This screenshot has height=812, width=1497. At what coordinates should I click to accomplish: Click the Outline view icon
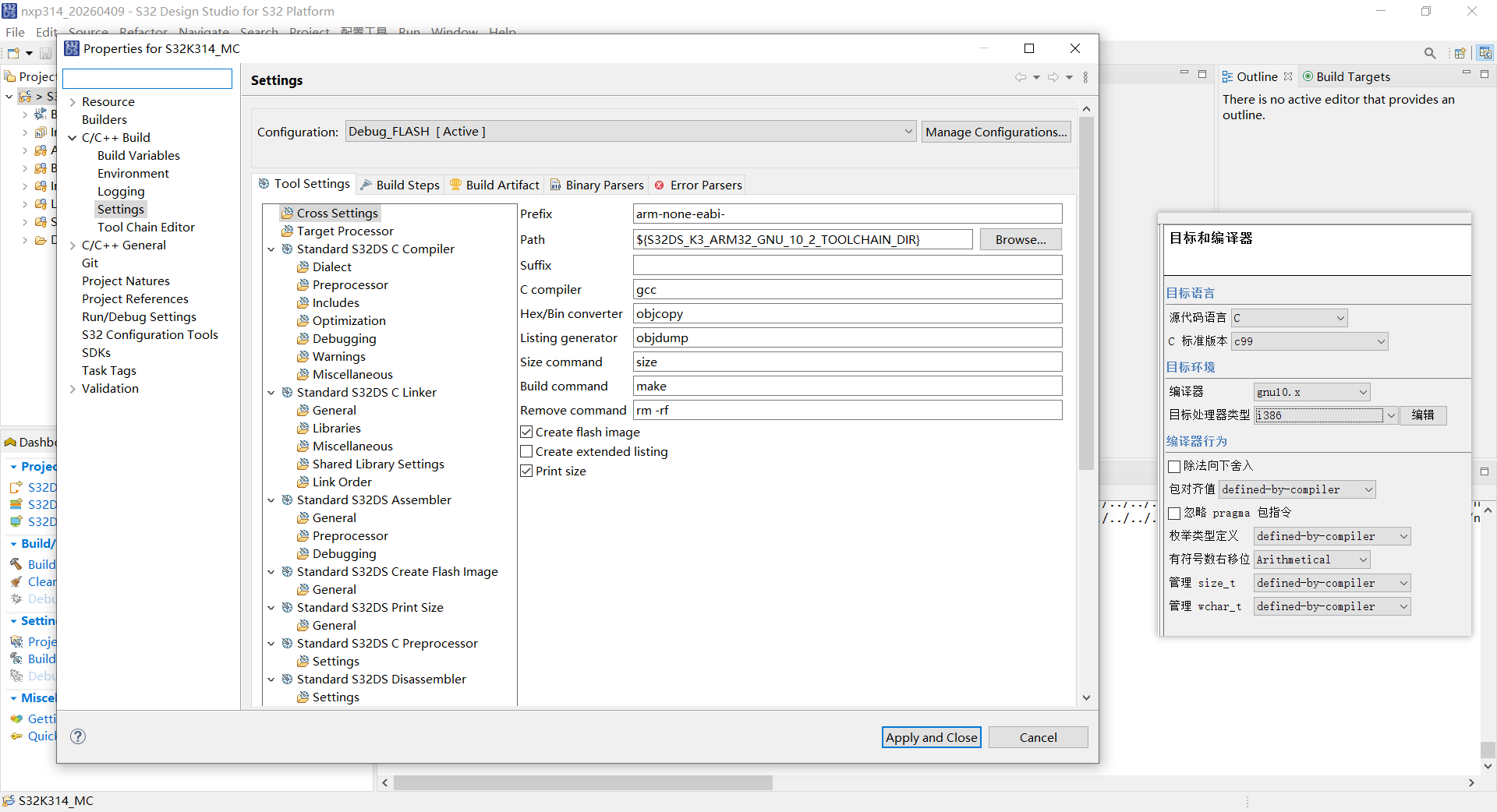point(1227,76)
